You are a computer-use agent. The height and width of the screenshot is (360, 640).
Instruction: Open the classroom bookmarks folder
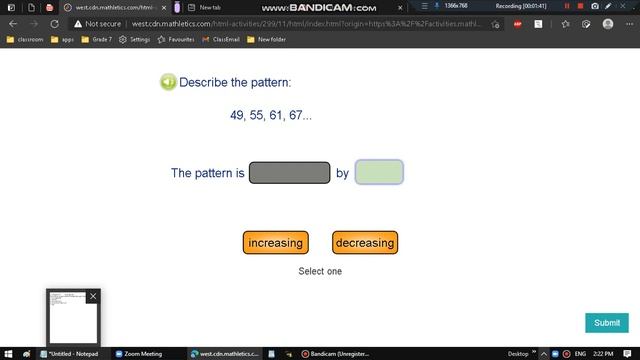coord(25,40)
